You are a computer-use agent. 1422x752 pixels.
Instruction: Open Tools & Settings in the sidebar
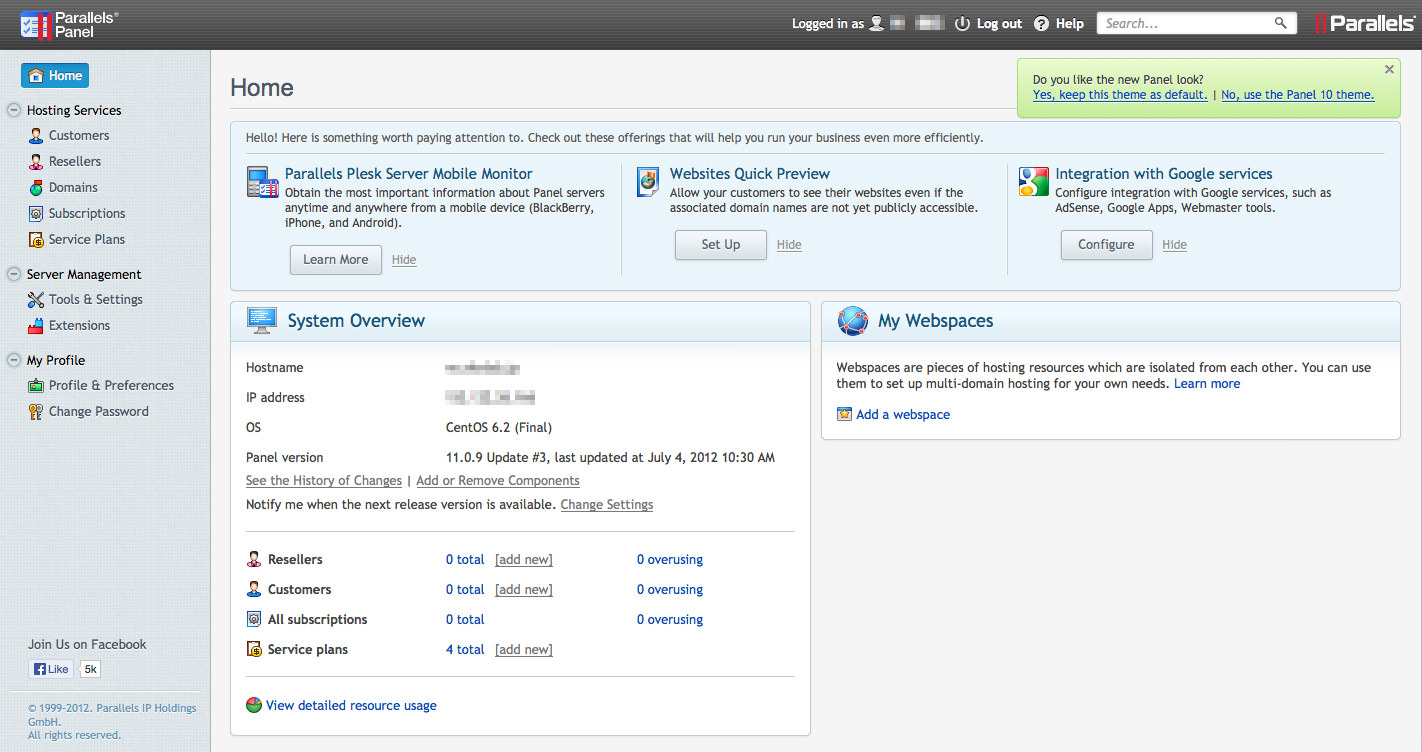tap(96, 300)
